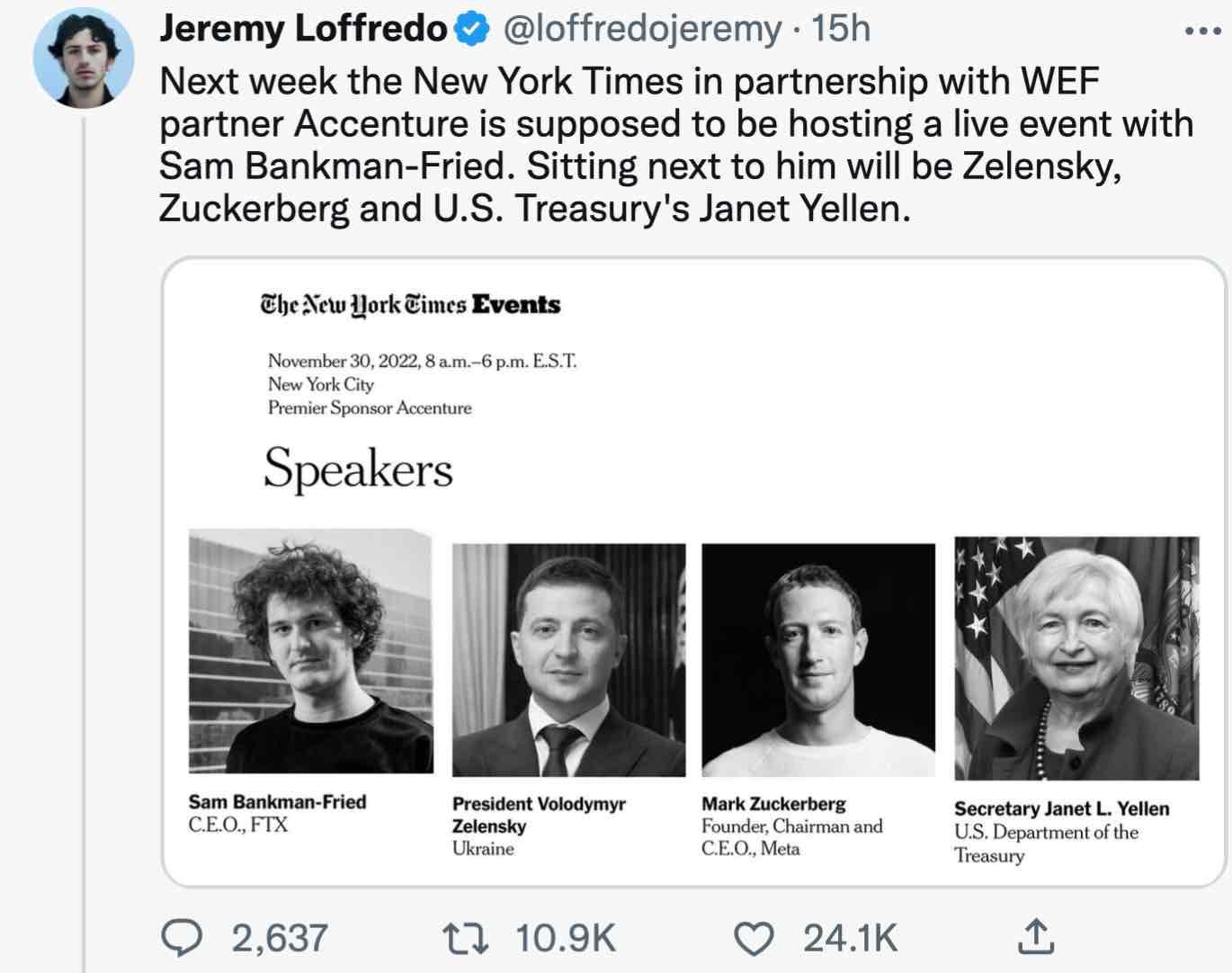Click the reply speech bubble icon
Viewport: 1232px width, 973px height.
[x=181, y=937]
